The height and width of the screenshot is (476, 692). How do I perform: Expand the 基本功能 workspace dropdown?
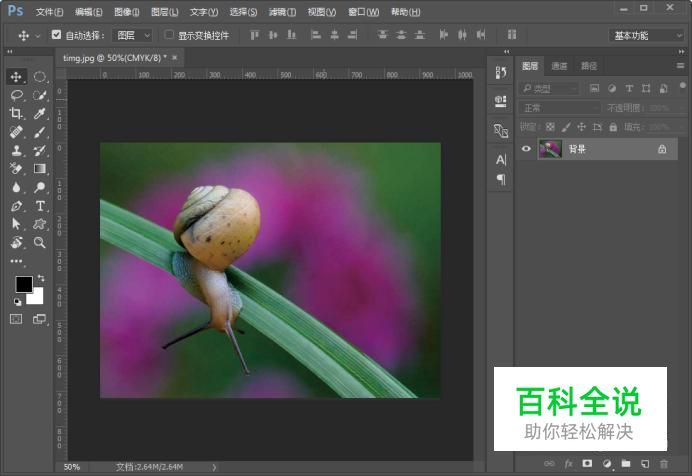pos(647,35)
